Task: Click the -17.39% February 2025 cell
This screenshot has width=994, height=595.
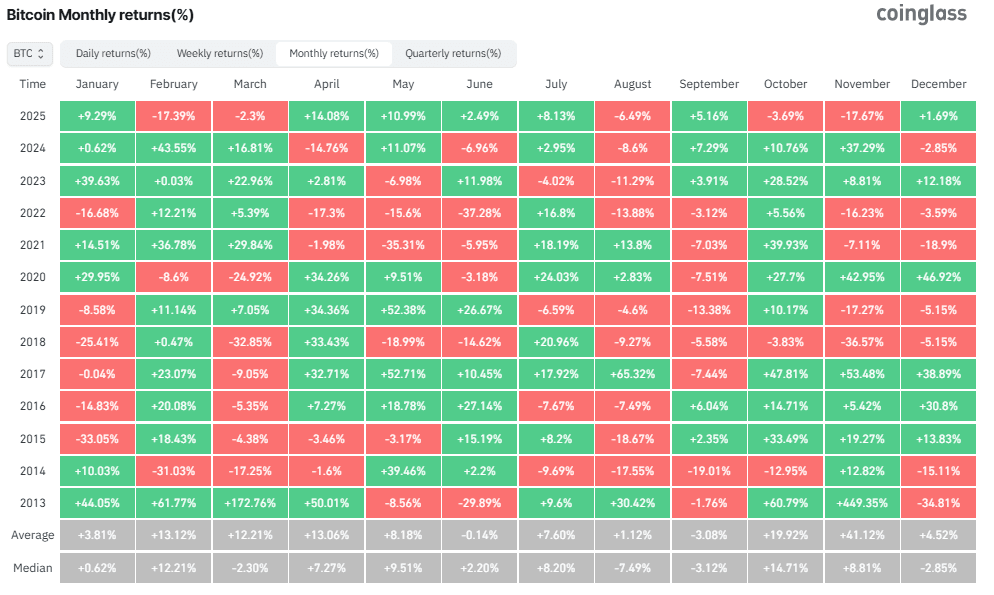Action: coord(173,116)
